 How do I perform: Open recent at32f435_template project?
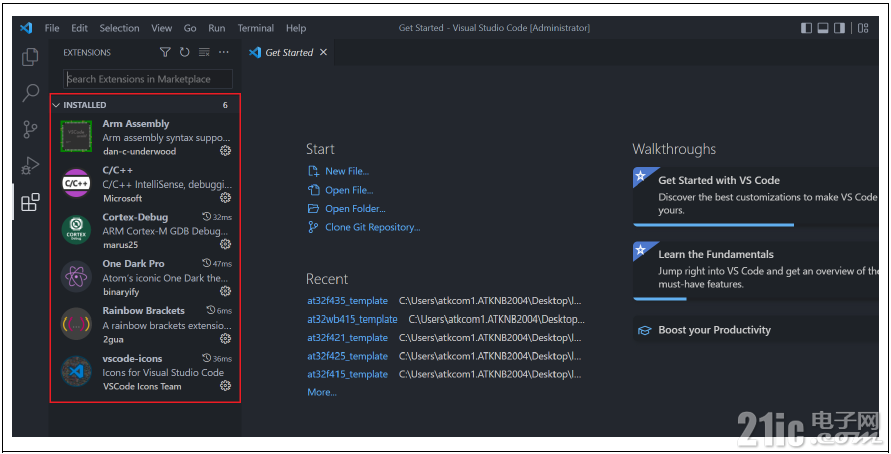[x=347, y=301]
